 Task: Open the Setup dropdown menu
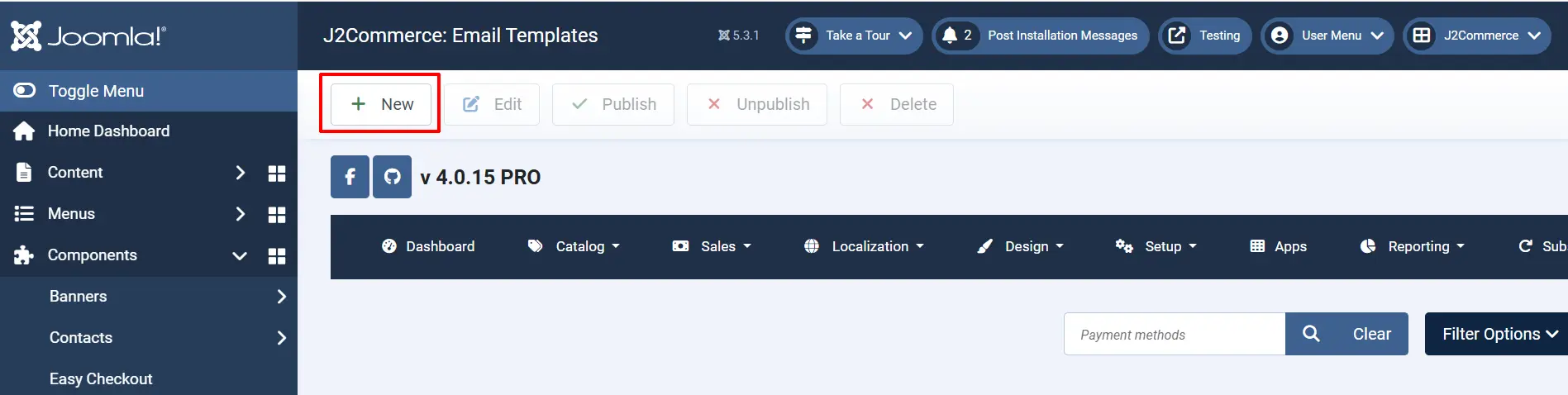[1156, 246]
